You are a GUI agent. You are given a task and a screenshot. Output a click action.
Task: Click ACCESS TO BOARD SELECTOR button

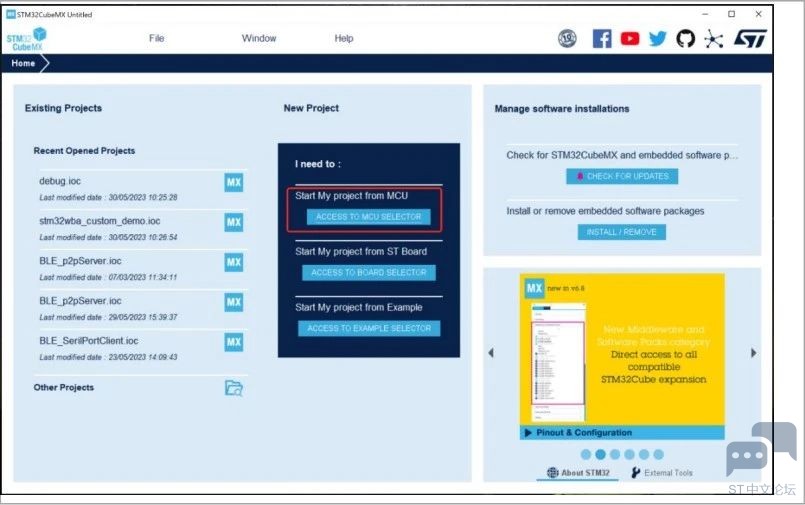(369, 273)
